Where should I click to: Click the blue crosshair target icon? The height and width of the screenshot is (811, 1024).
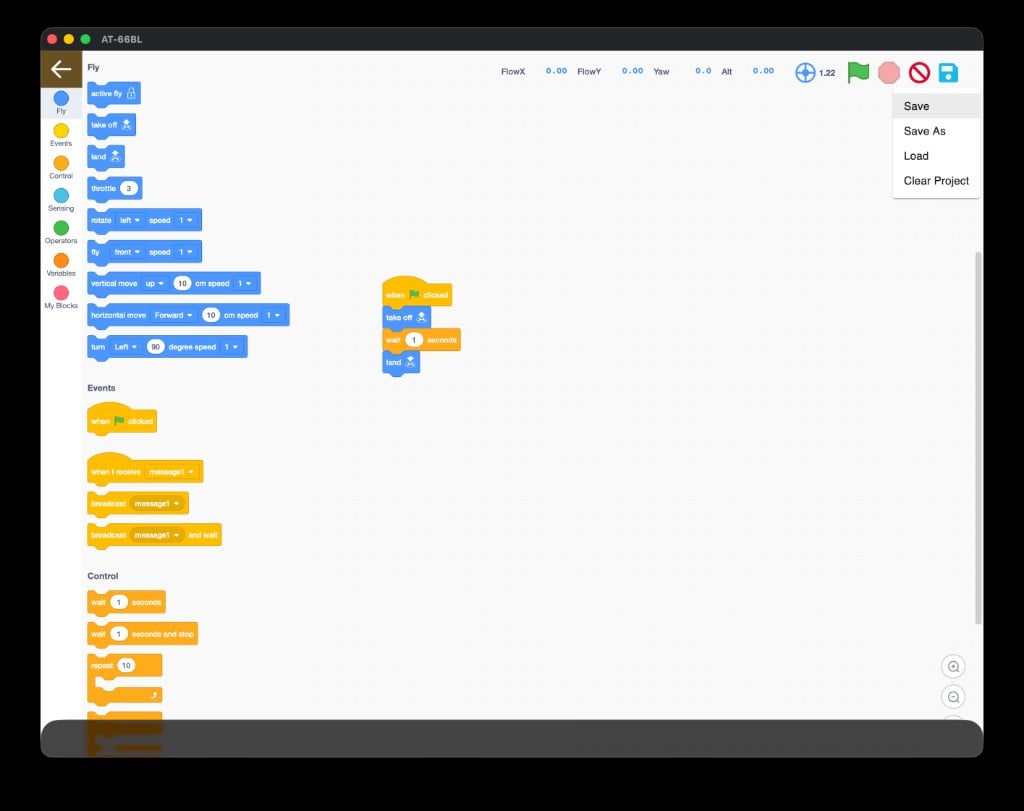tap(805, 72)
